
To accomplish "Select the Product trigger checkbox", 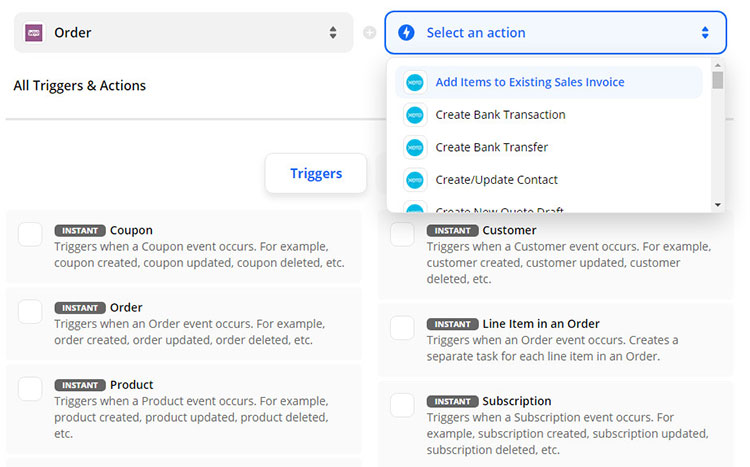I will click(30, 389).
